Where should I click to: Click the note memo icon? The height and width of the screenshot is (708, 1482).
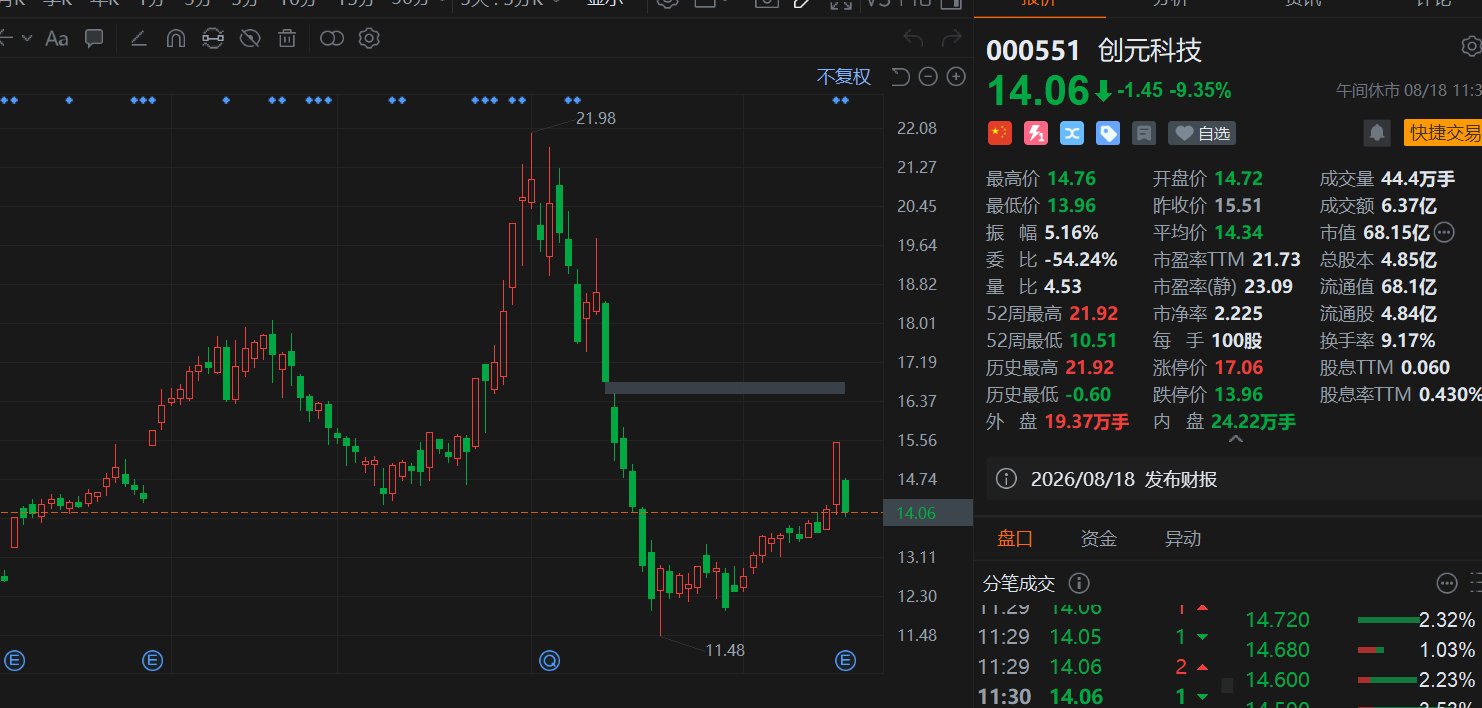pos(1143,132)
